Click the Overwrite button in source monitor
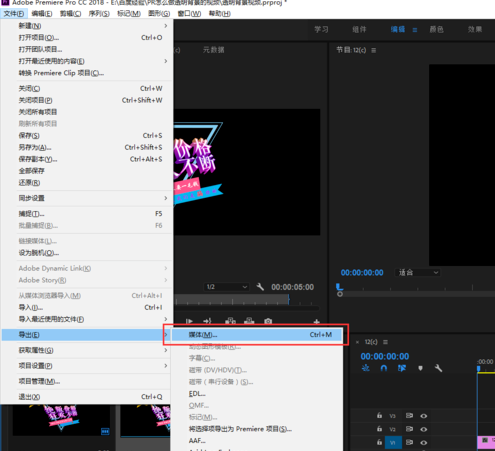495x451 pixels. (x=249, y=321)
